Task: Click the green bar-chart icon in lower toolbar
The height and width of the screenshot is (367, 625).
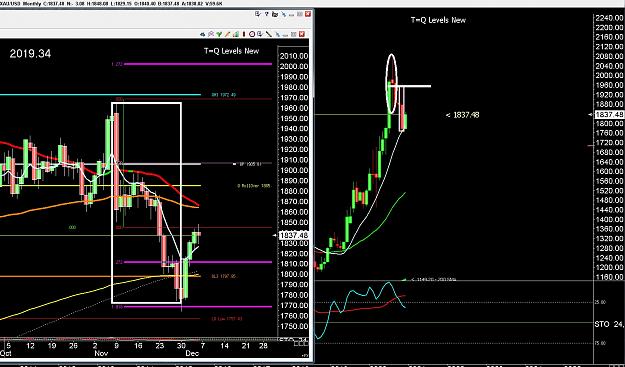Action: coord(236,34)
